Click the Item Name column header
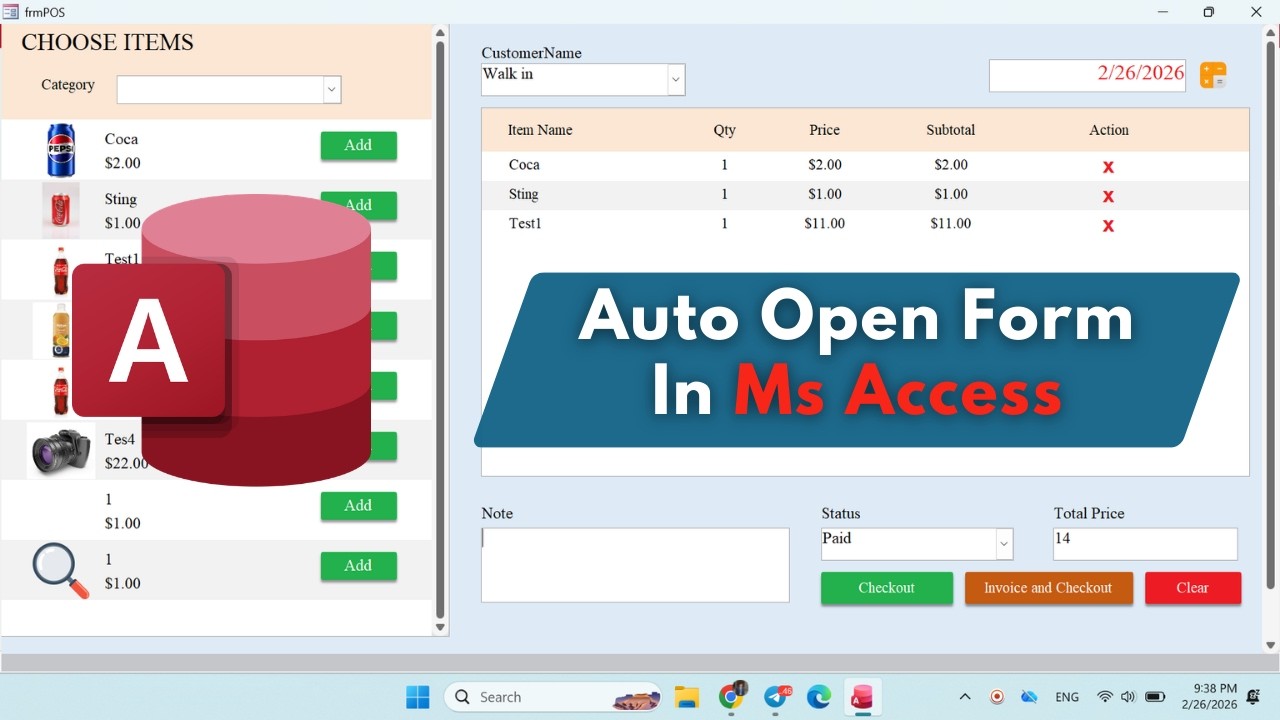 (x=540, y=130)
